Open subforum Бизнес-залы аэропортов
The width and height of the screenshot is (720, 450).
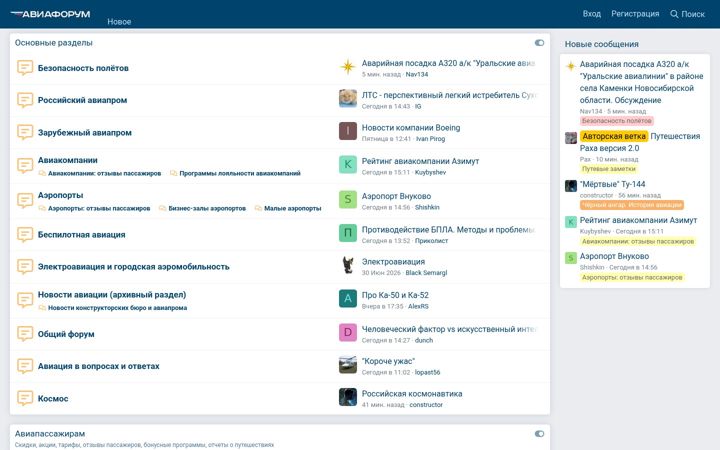[207, 208]
